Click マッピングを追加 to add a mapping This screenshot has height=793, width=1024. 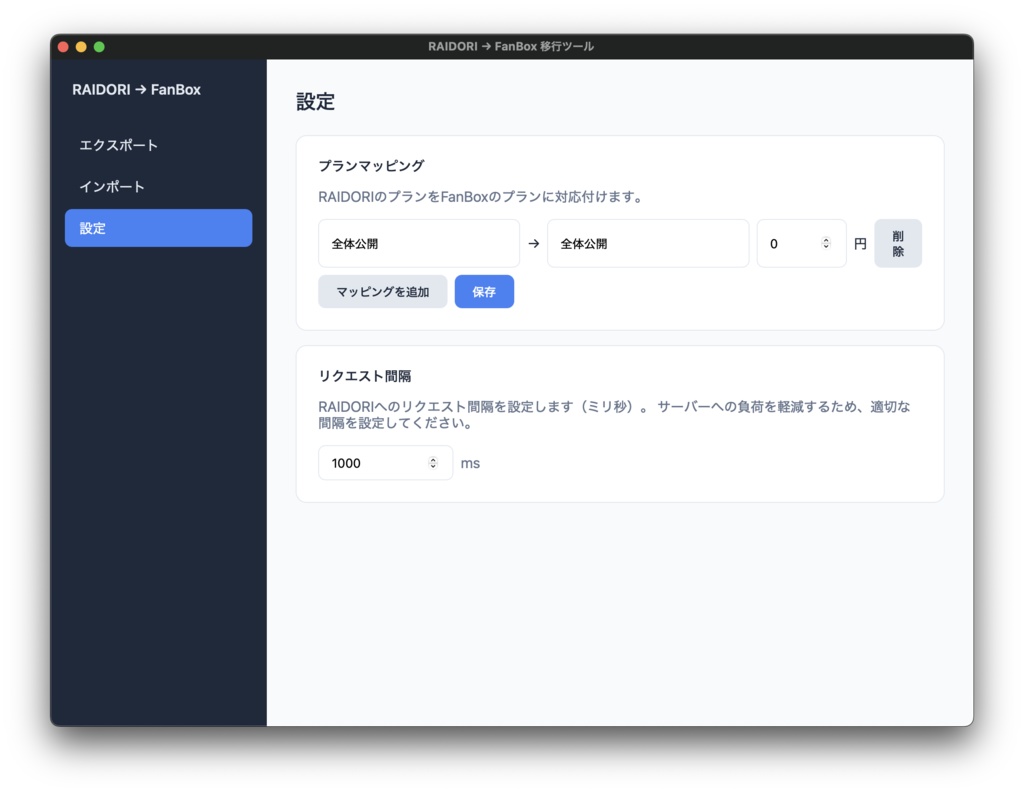click(x=383, y=291)
